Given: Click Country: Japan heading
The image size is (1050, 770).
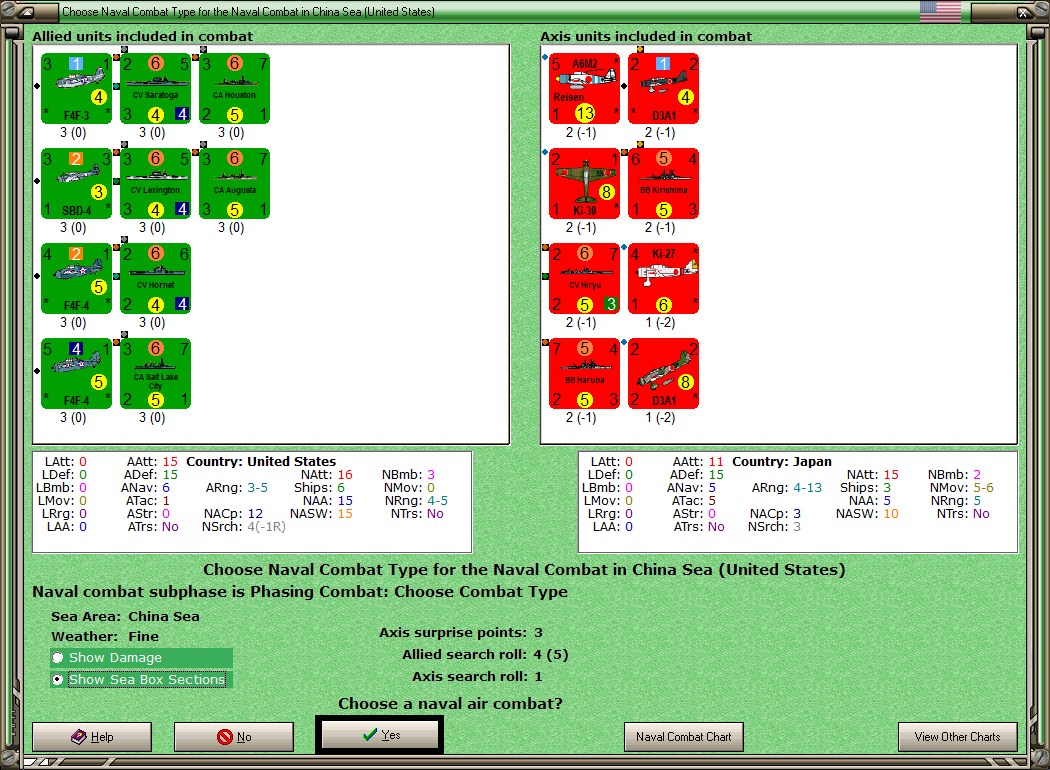Looking at the screenshot, I should tap(781, 461).
